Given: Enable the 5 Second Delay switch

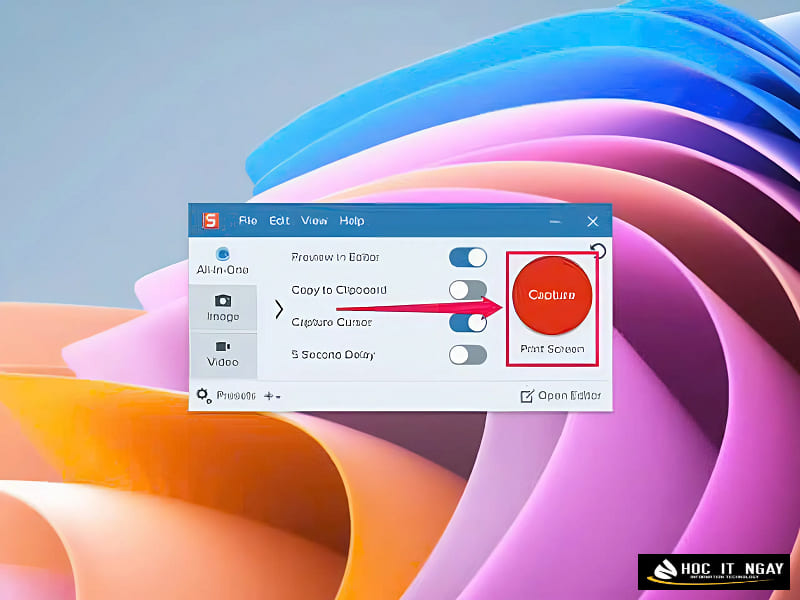Looking at the screenshot, I should click(468, 355).
